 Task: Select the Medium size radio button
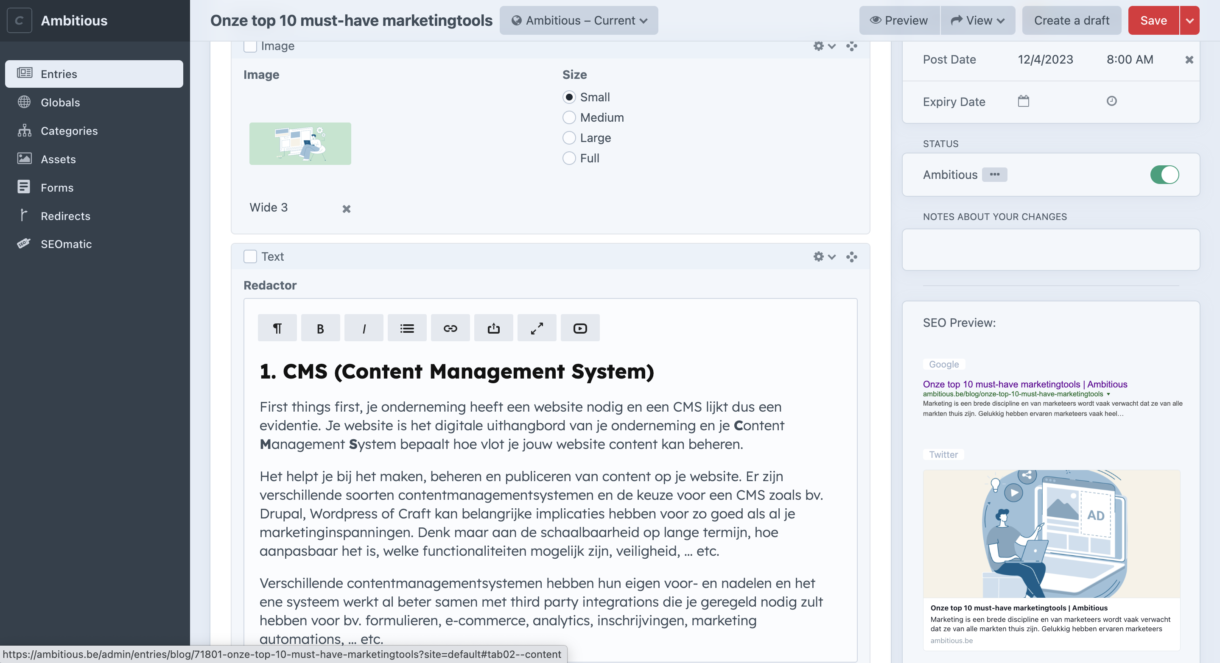click(x=569, y=117)
